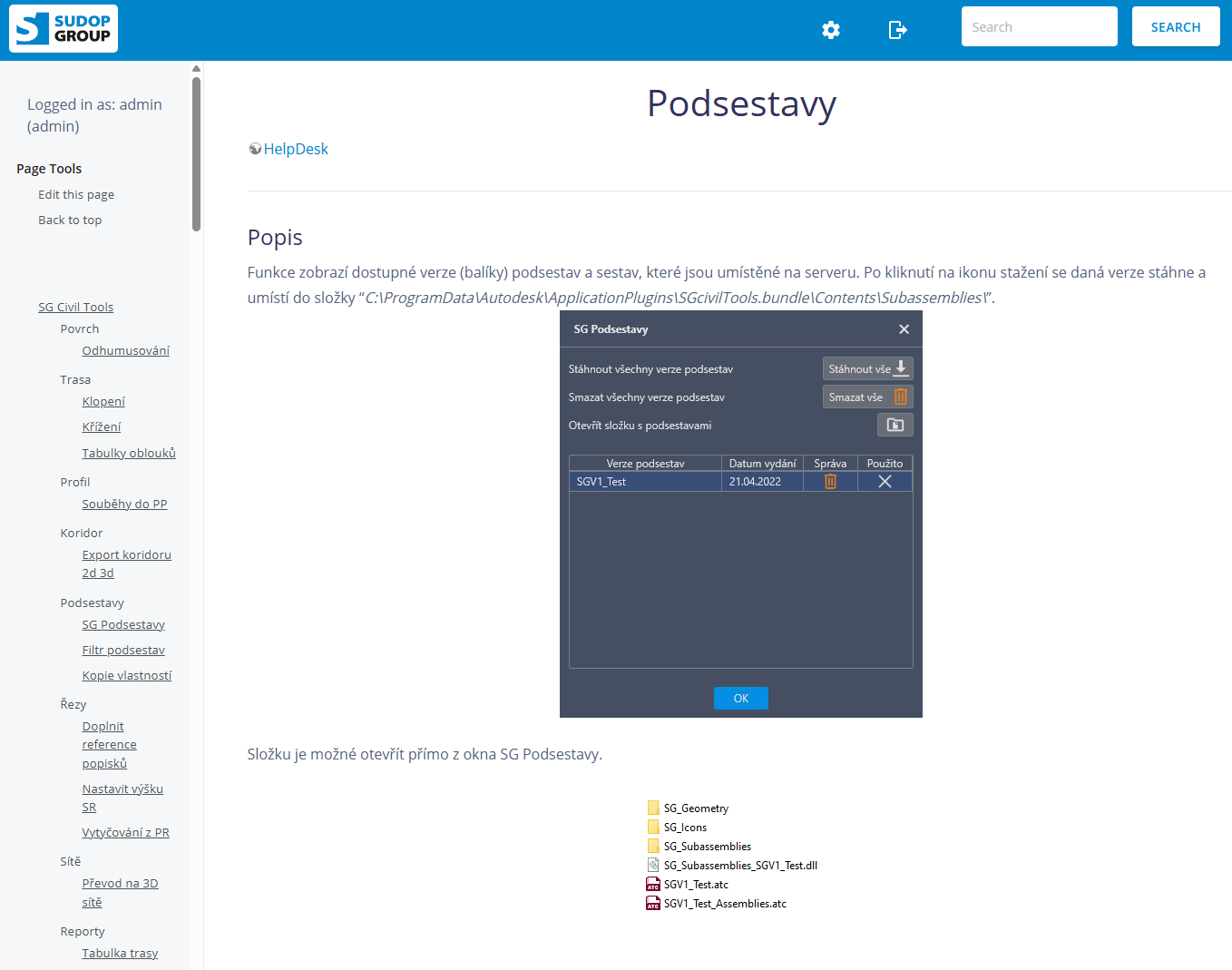Select Back to top in Page Tools
Viewport: 1232px width, 970px height.
(x=70, y=220)
